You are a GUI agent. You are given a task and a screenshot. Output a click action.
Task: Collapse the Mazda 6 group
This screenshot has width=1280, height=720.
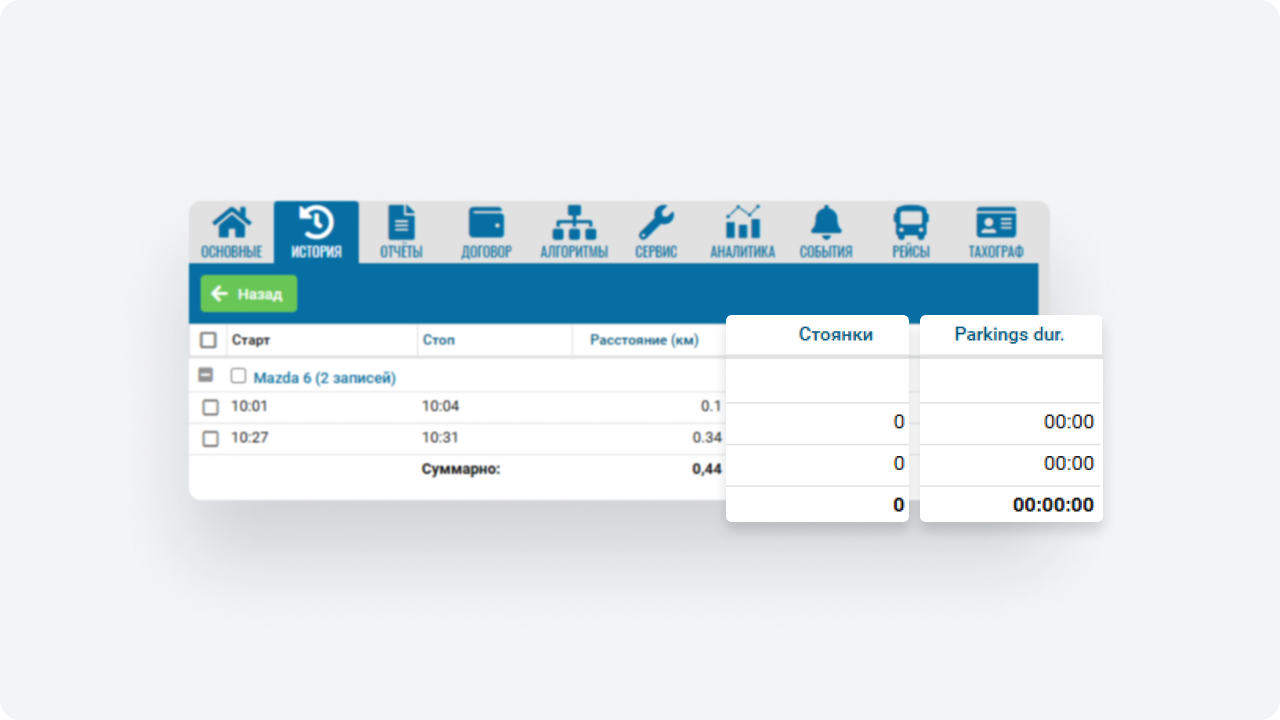pos(206,376)
